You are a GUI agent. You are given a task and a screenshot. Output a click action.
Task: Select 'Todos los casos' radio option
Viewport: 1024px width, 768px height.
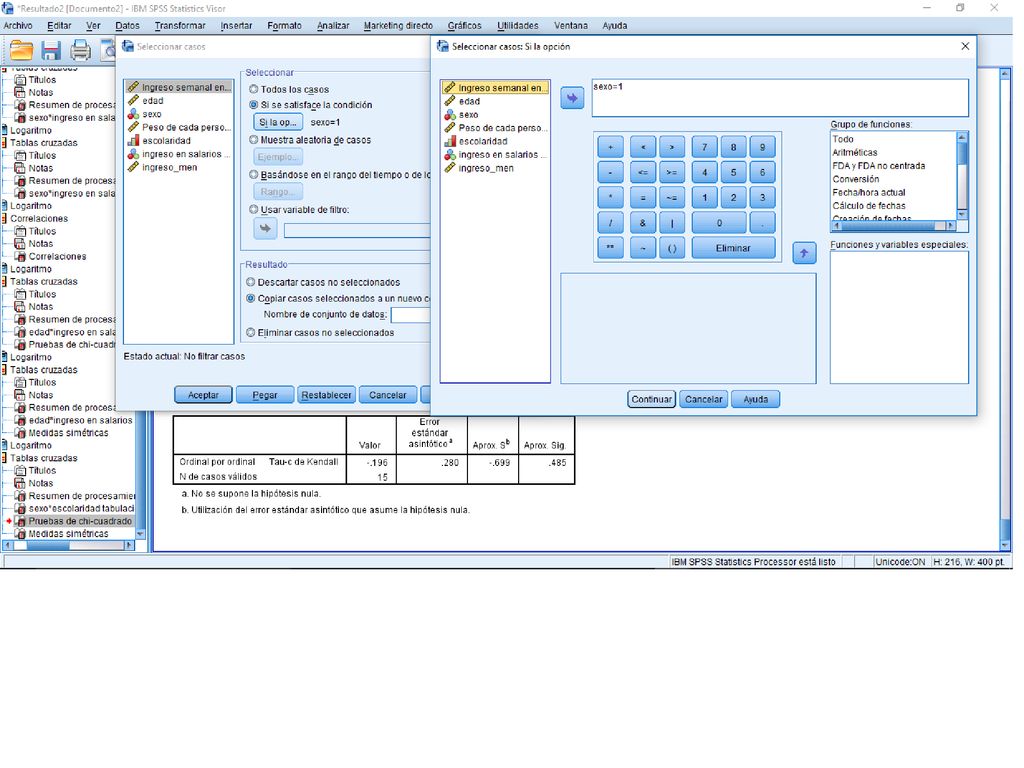[x=253, y=89]
